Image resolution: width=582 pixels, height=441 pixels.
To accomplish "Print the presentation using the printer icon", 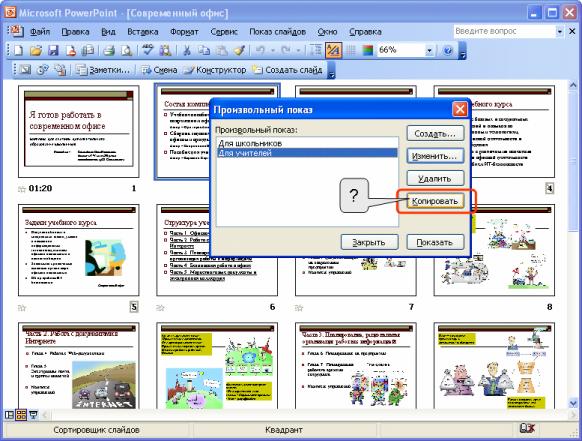I will 109,50.
